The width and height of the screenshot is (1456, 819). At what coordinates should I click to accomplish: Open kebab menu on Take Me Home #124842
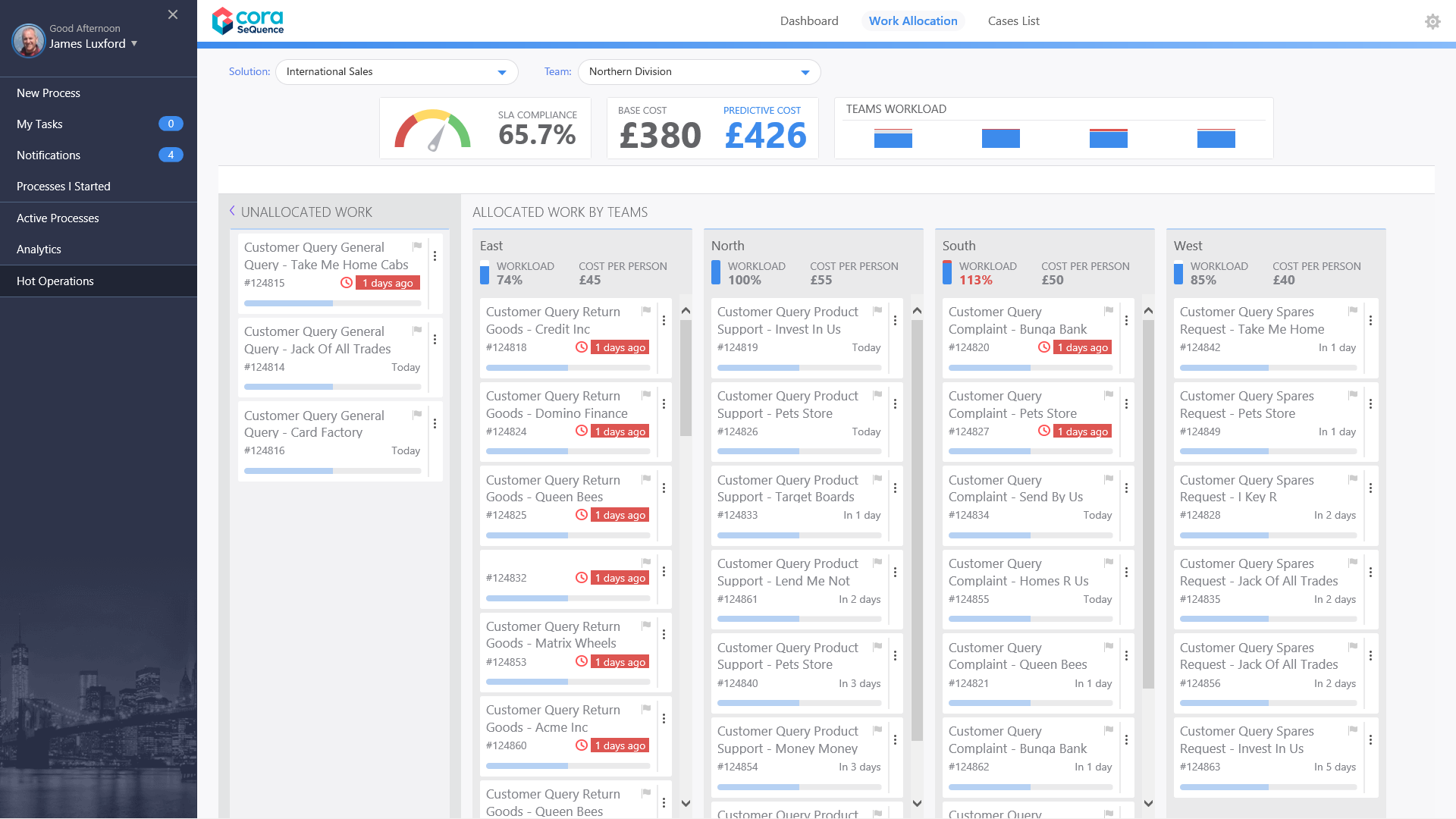pos(1370,321)
